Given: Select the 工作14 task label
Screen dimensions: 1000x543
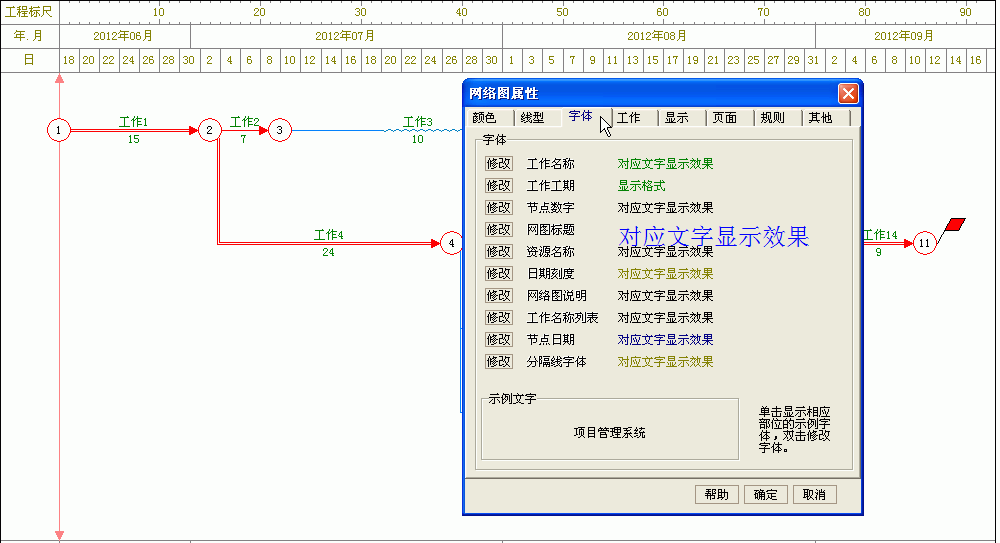Looking at the screenshot, I should 880,235.
